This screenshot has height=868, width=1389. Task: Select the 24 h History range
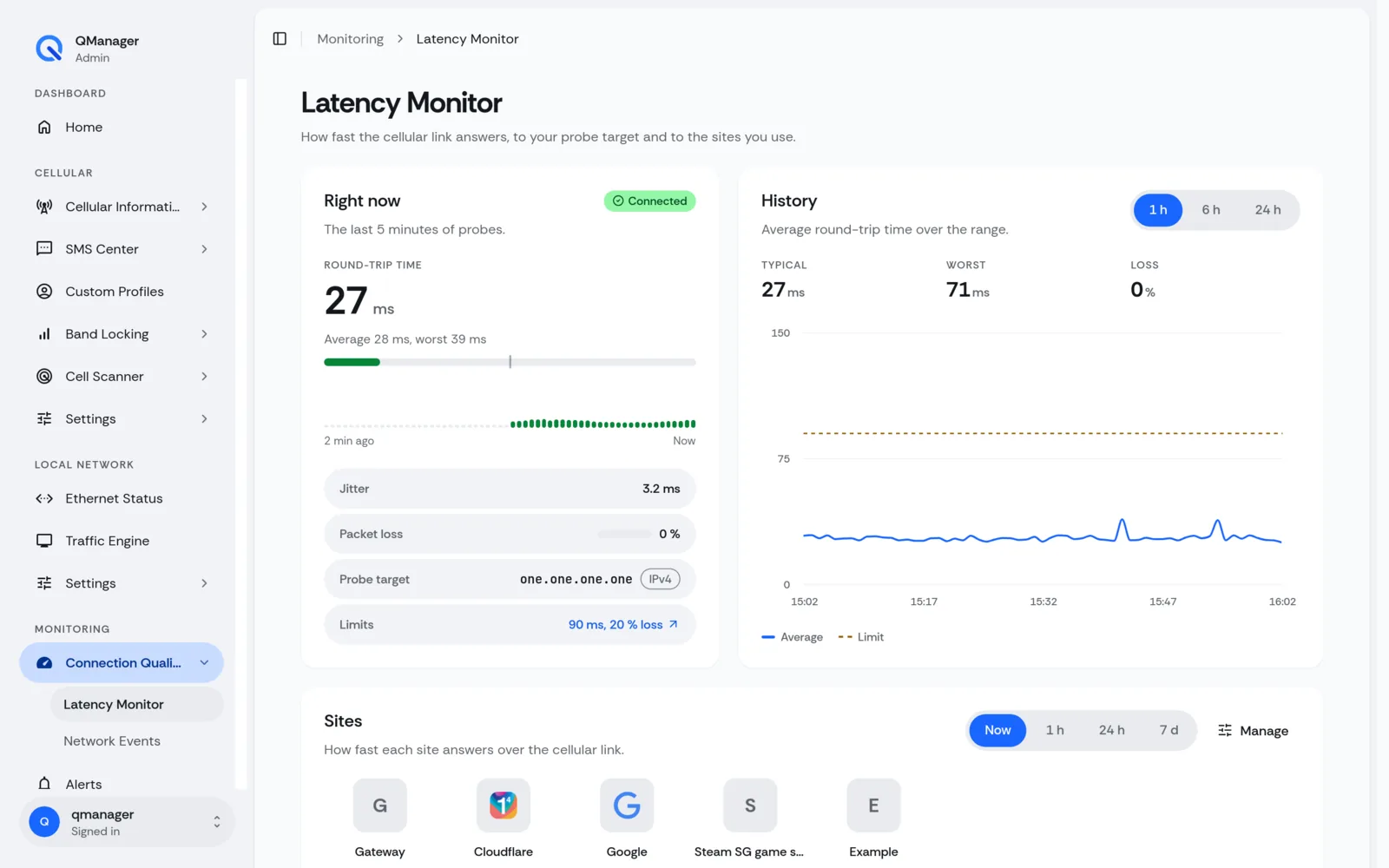[x=1267, y=210]
